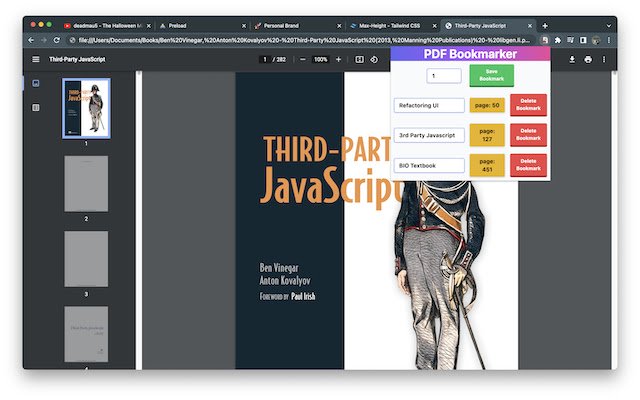Open a new browser tab
Viewport: 640px width, 400px height.
click(545, 26)
